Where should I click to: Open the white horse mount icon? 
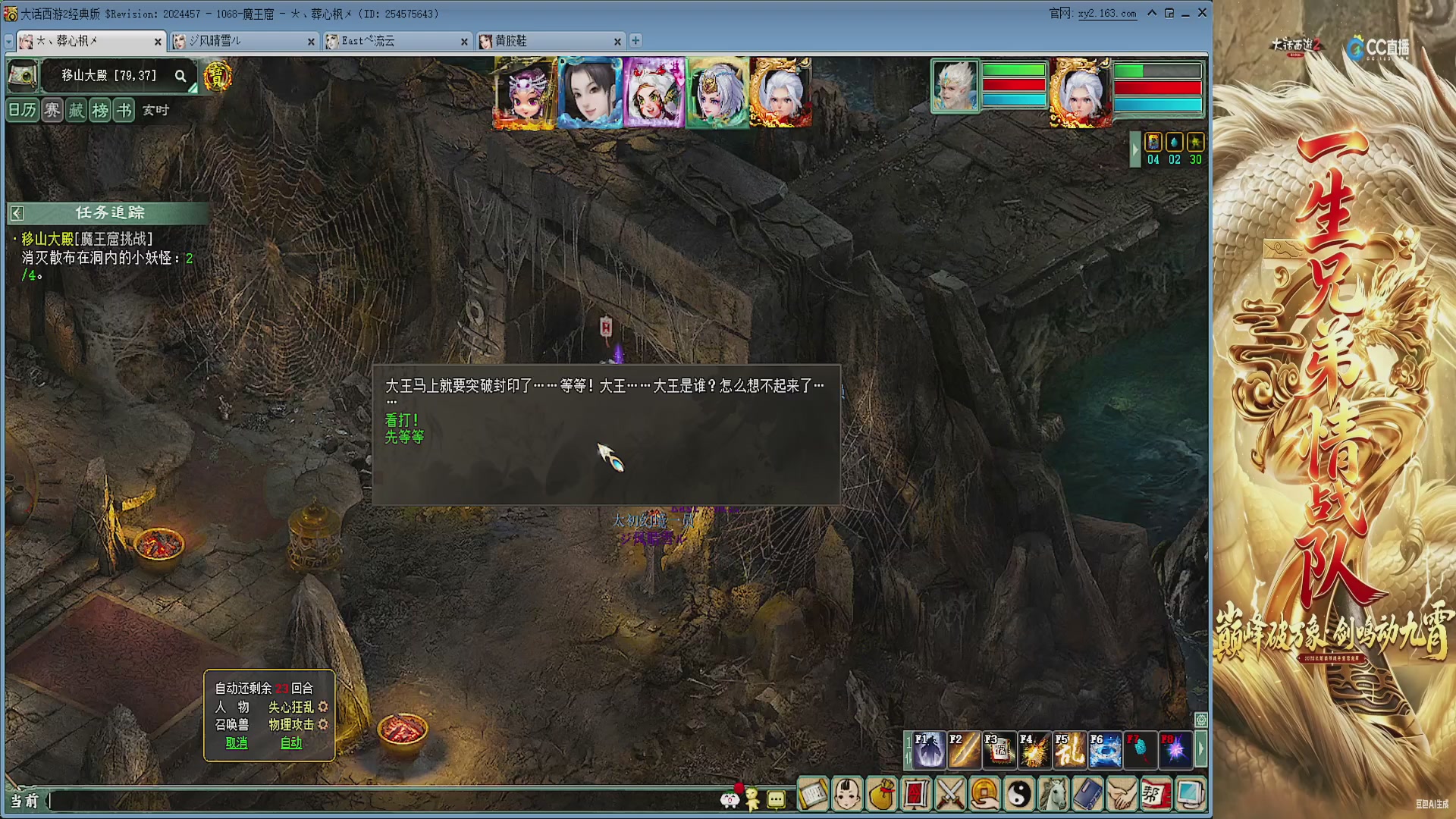click(x=1053, y=795)
